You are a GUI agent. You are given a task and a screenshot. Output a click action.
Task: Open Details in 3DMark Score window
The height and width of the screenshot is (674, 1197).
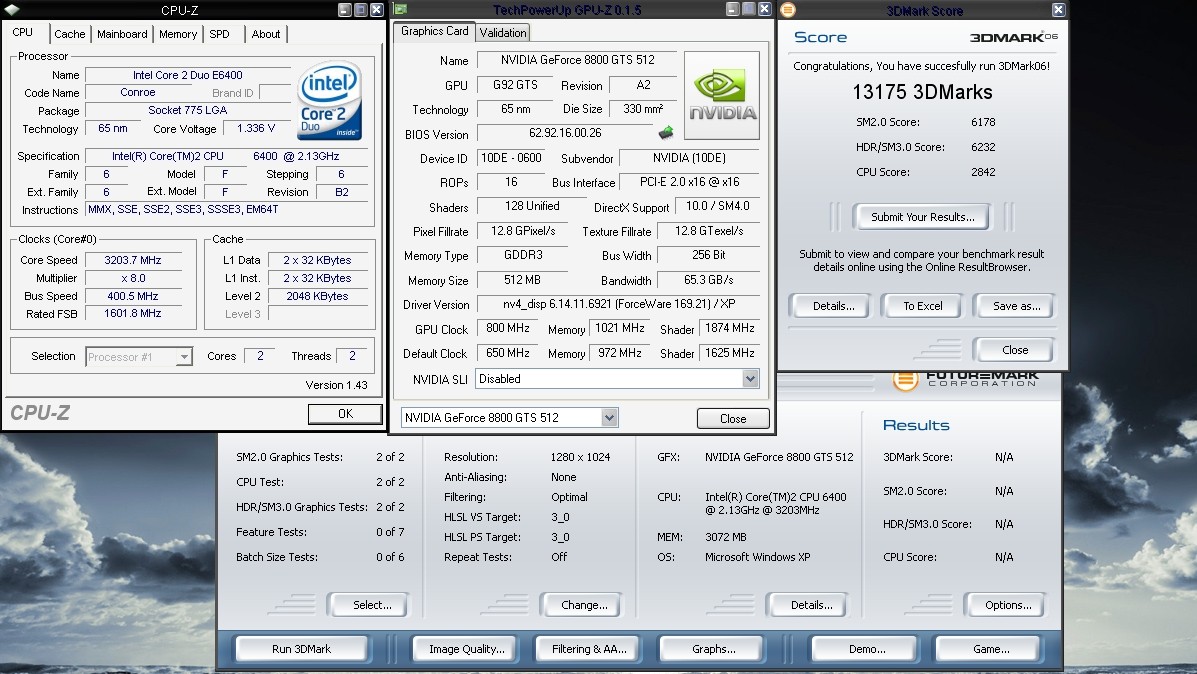pyautogui.click(x=833, y=306)
